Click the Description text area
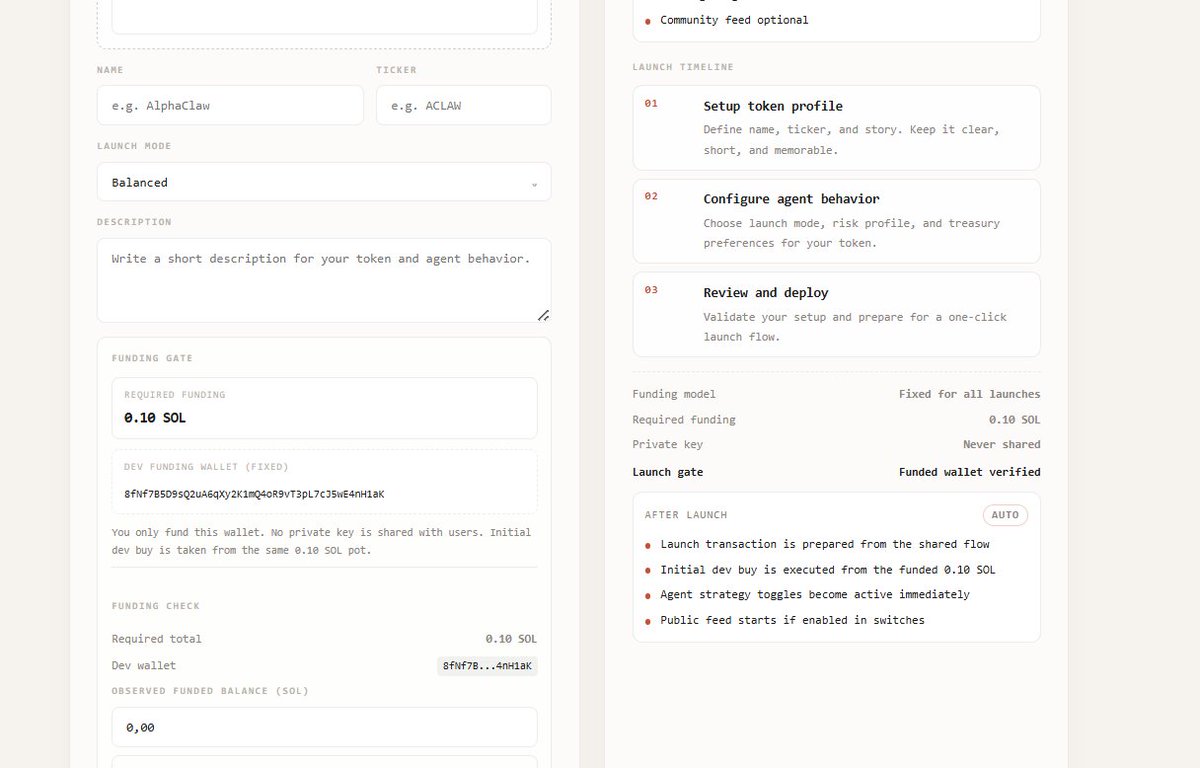The height and width of the screenshot is (768, 1200). (x=324, y=280)
